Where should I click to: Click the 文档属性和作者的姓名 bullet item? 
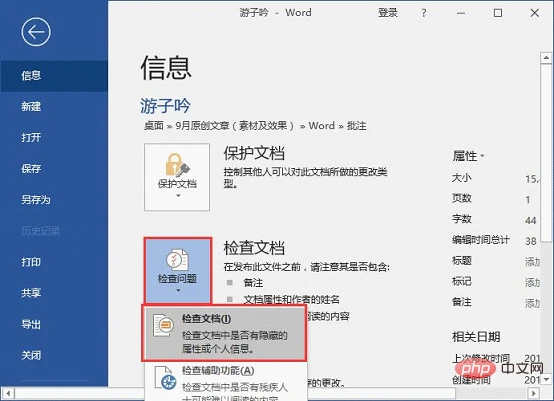(x=291, y=300)
